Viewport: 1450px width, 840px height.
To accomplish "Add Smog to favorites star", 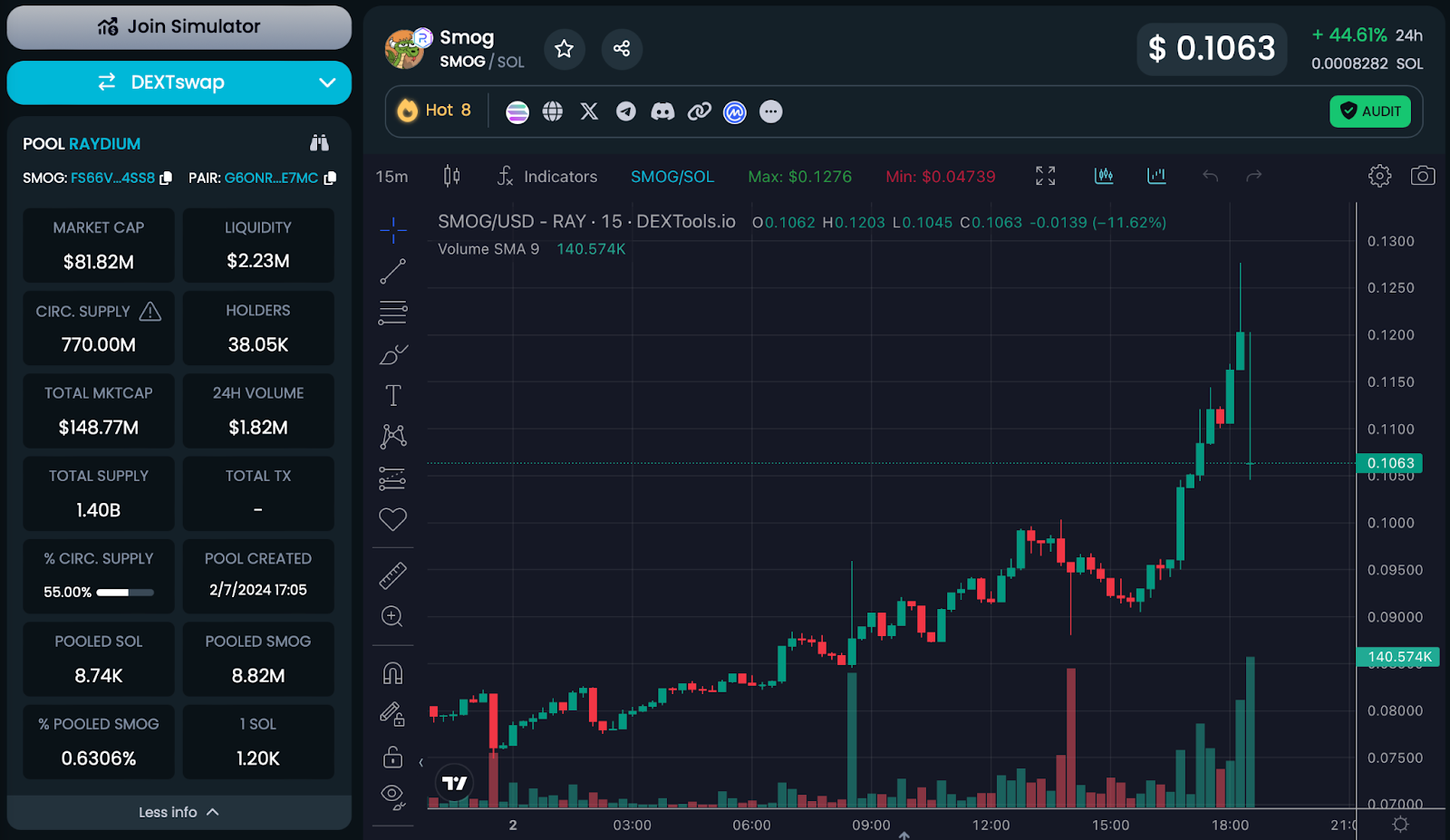I will point(565,49).
